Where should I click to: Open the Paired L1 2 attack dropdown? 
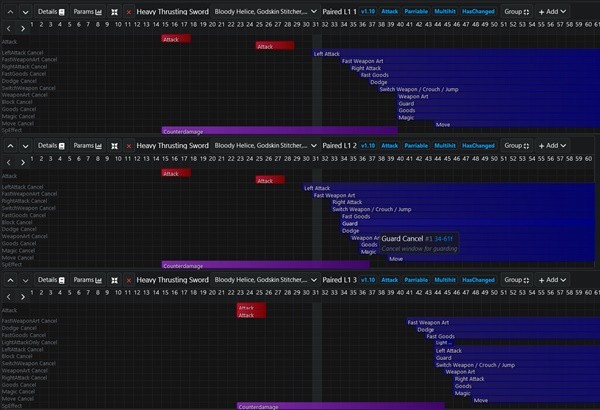pos(339,146)
